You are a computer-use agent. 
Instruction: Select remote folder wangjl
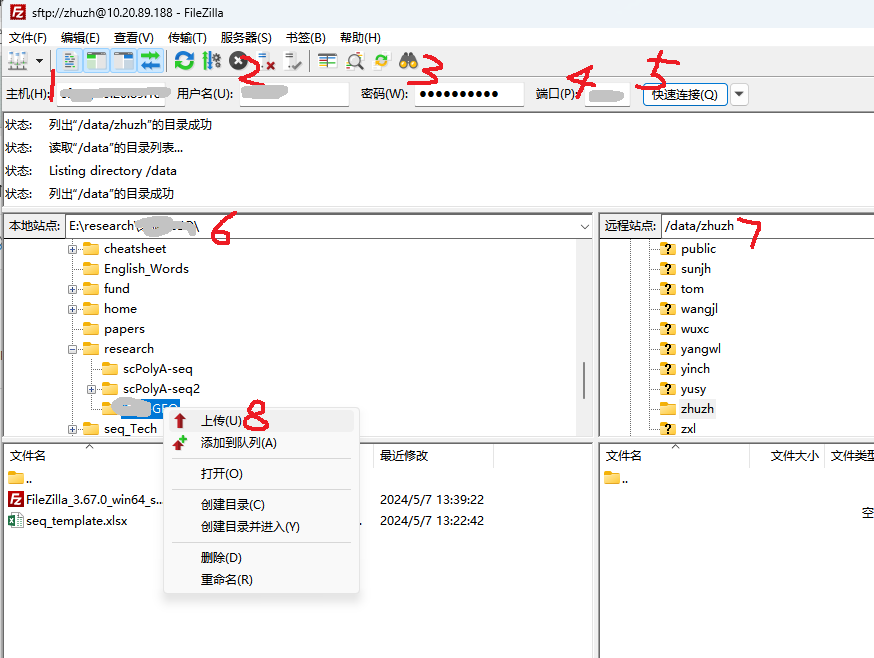(699, 309)
